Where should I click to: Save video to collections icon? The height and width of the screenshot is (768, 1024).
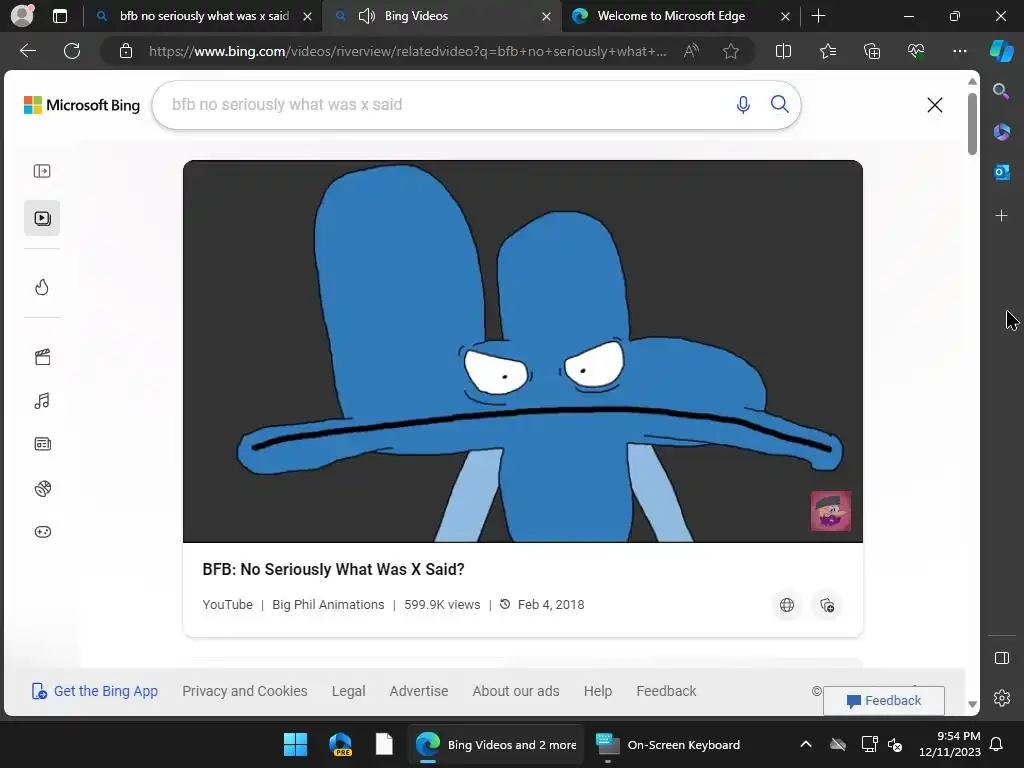(827, 605)
